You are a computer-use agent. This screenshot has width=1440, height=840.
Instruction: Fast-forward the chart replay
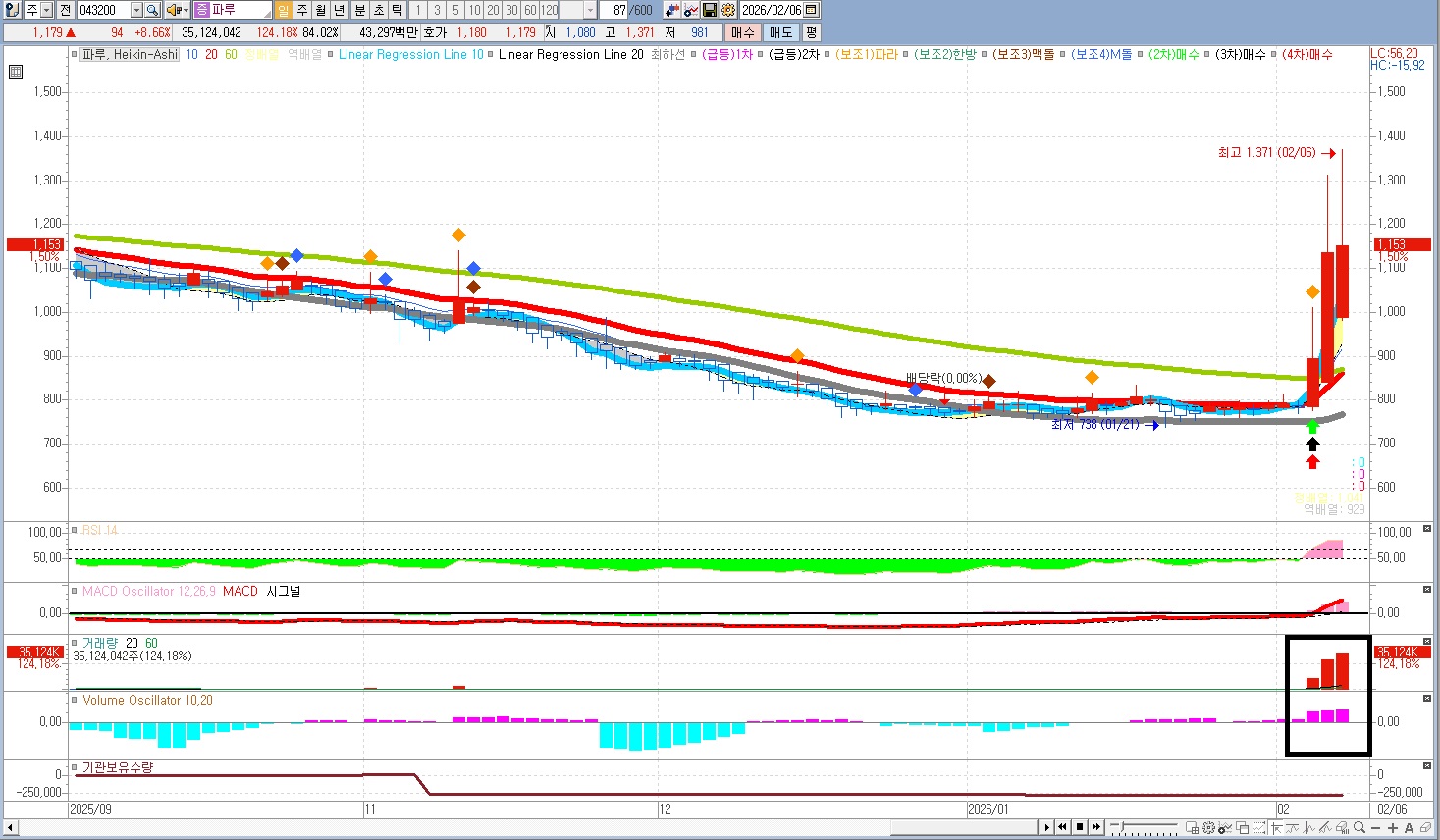pyautogui.click(x=1096, y=827)
